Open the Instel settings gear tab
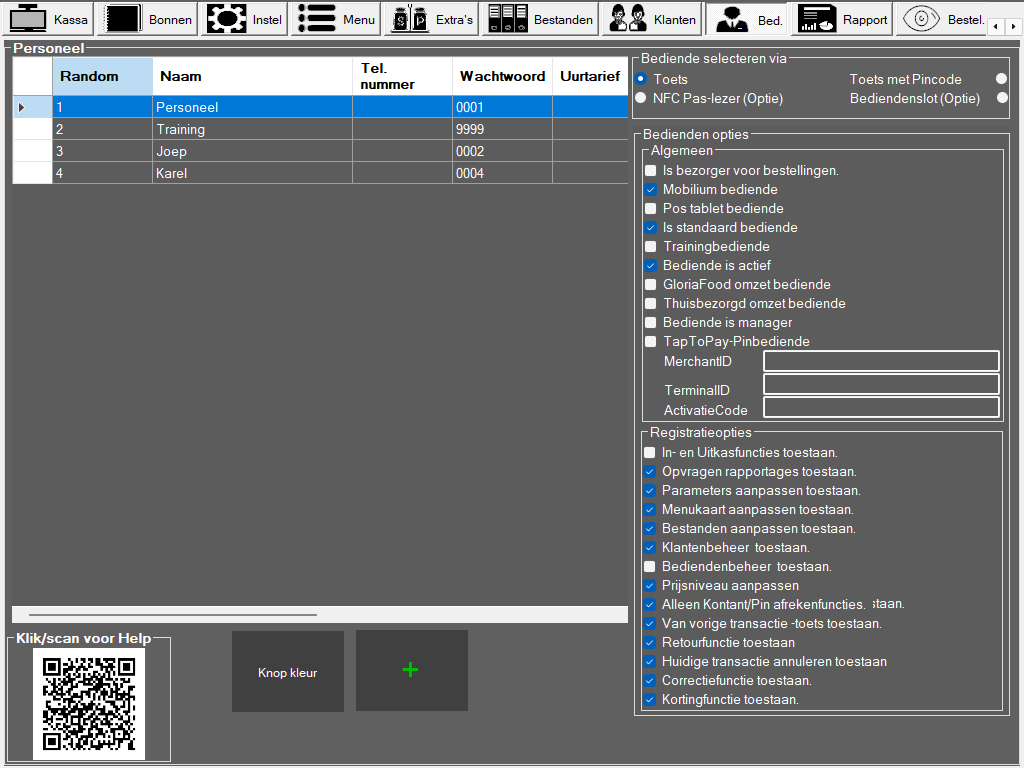 (x=245, y=19)
